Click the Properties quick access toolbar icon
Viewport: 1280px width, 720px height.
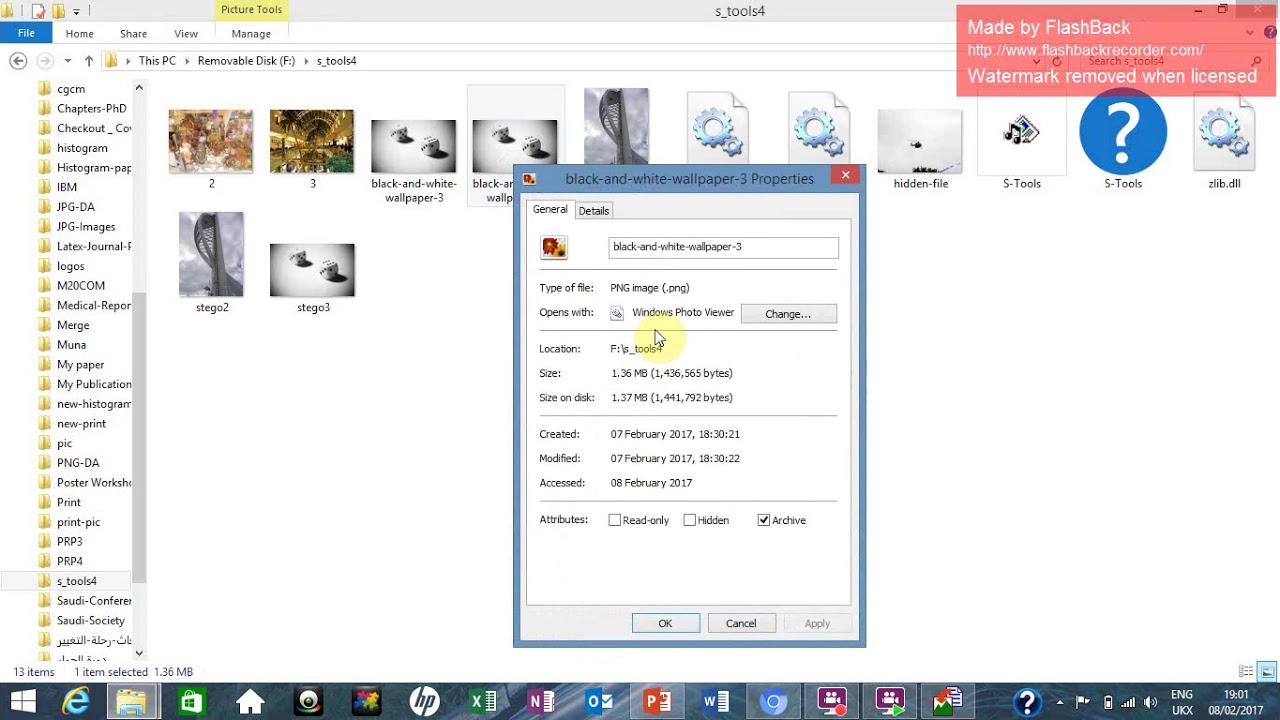38,12
